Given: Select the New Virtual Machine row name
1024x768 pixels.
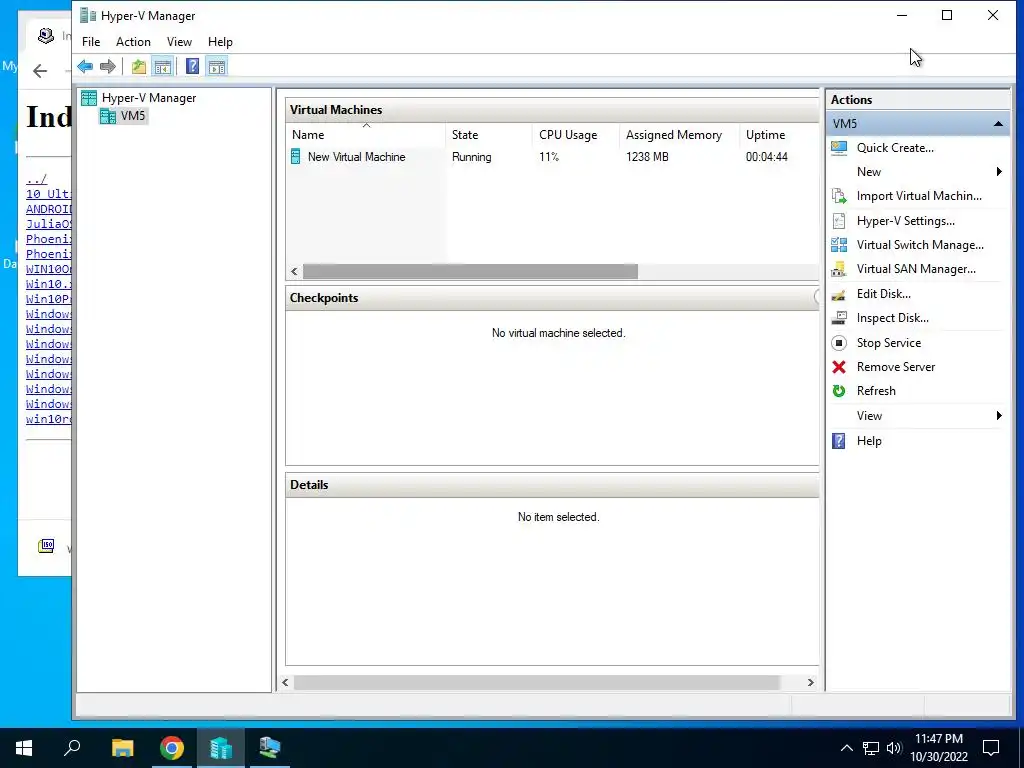Looking at the screenshot, I should 357,157.
